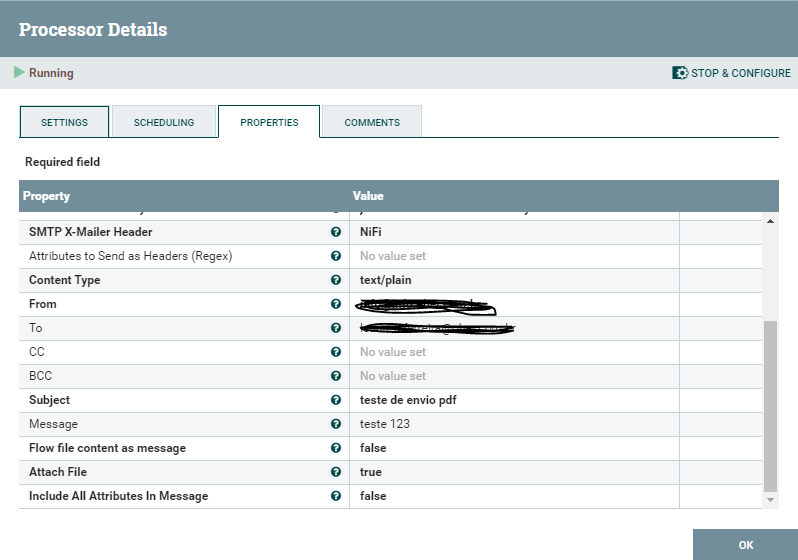Screen dimensions: 798x560
Task: Select the 'teste de envio pdf' value
Action: pyautogui.click(x=408, y=400)
